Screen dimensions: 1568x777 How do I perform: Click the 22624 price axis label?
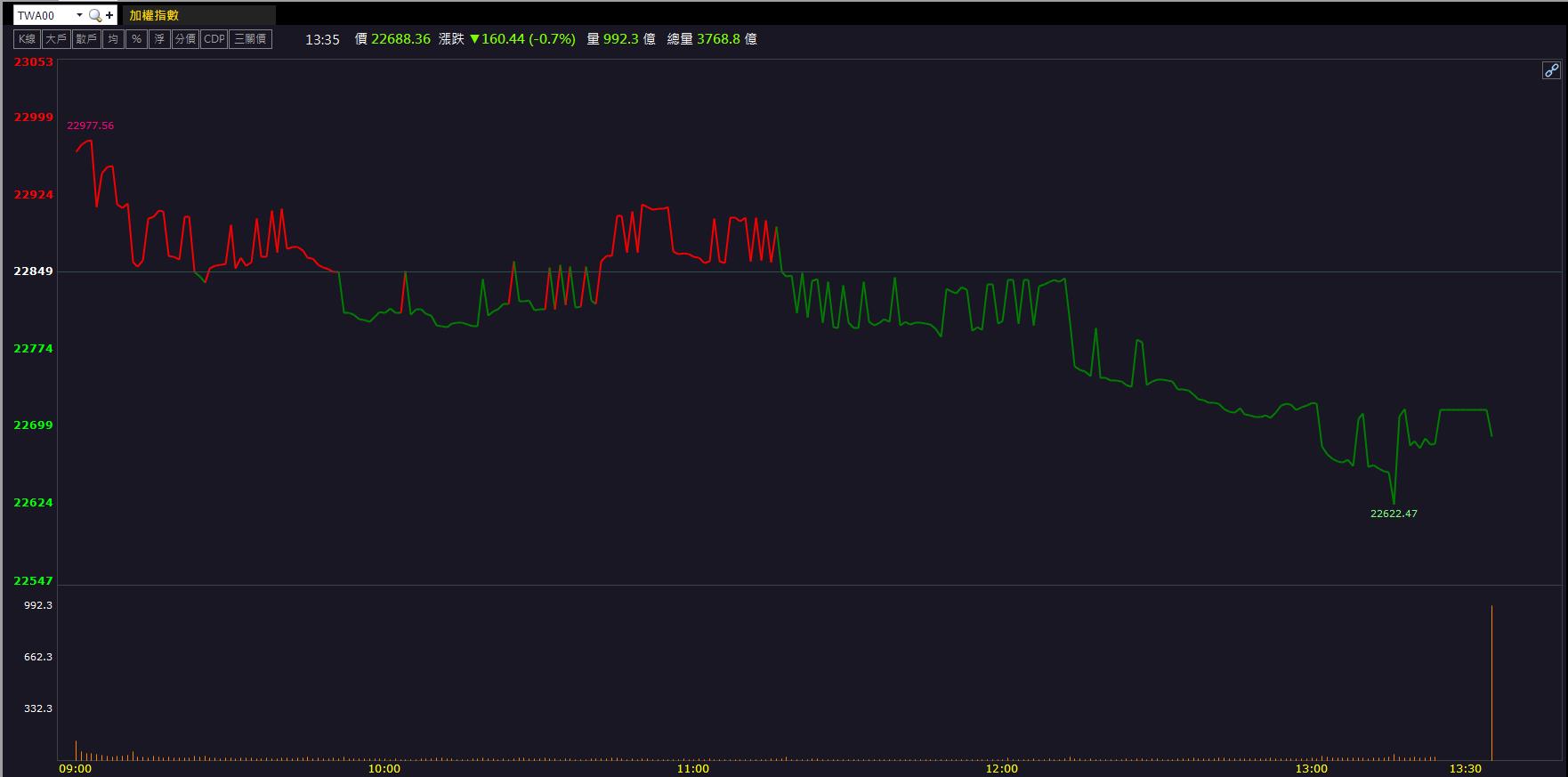pyautogui.click(x=34, y=503)
